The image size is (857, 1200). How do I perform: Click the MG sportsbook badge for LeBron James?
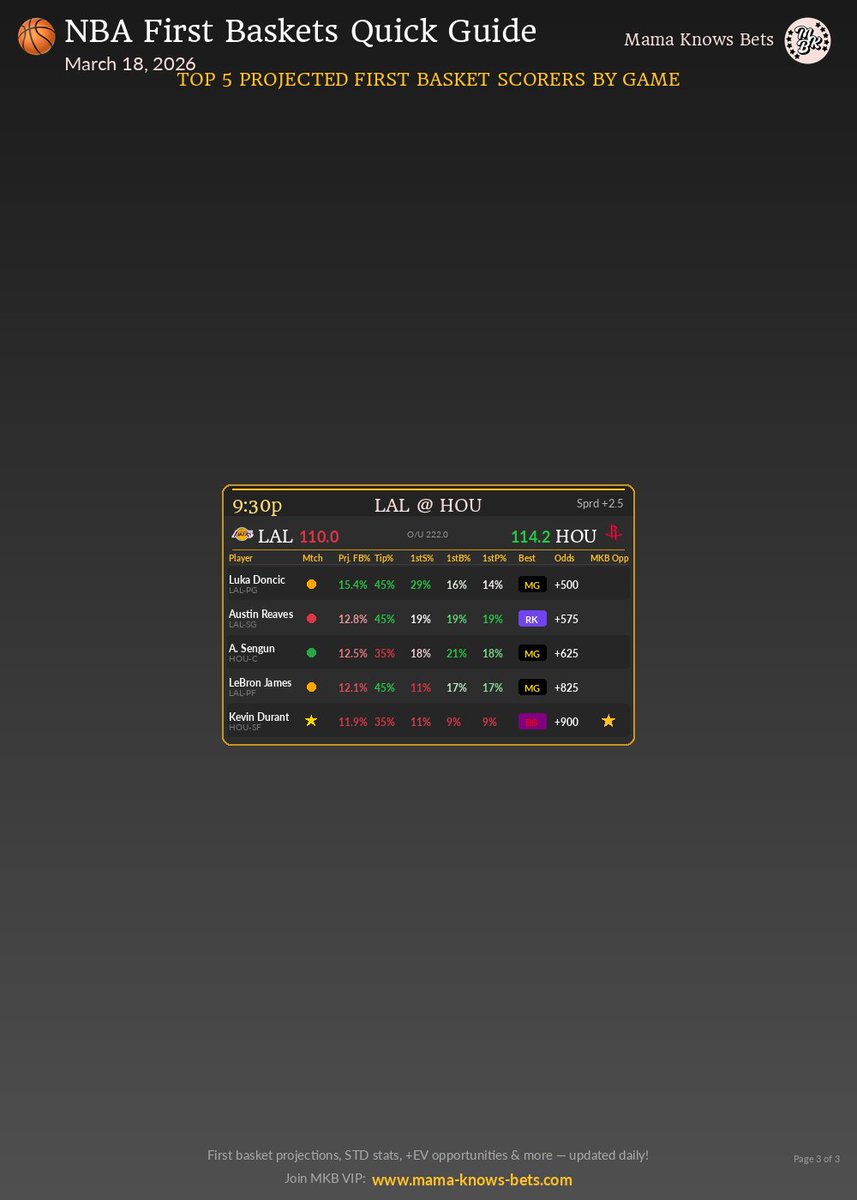[x=532, y=688]
